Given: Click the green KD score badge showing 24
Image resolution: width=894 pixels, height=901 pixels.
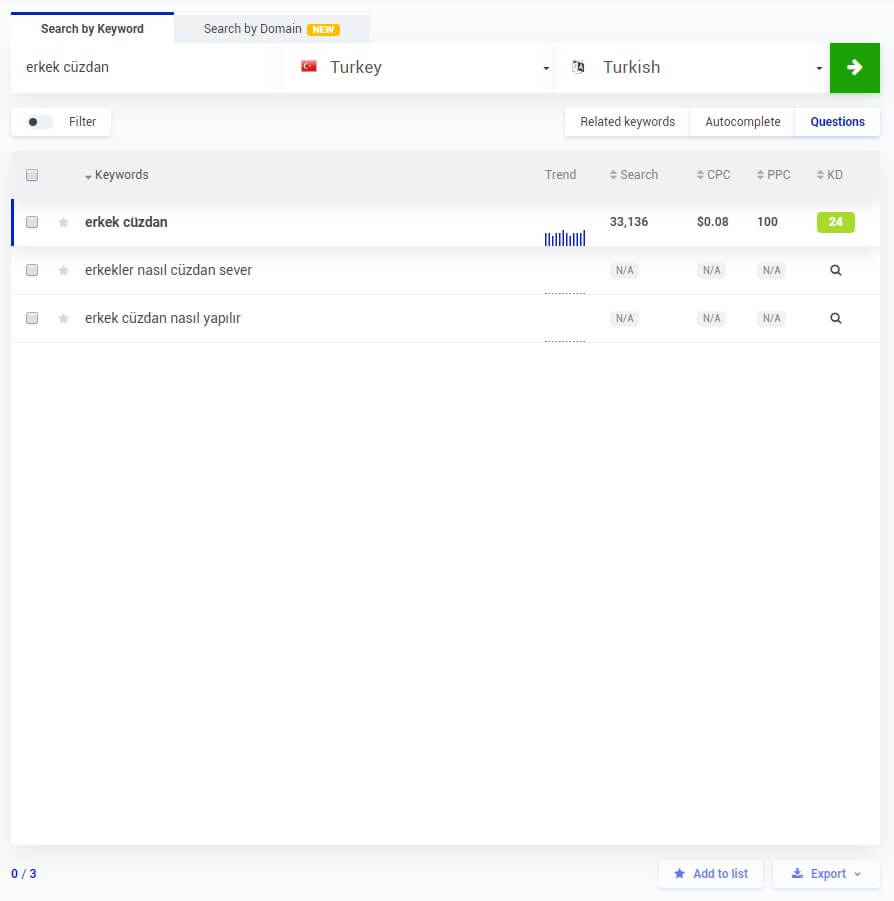Looking at the screenshot, I should [x=835, y=222].
